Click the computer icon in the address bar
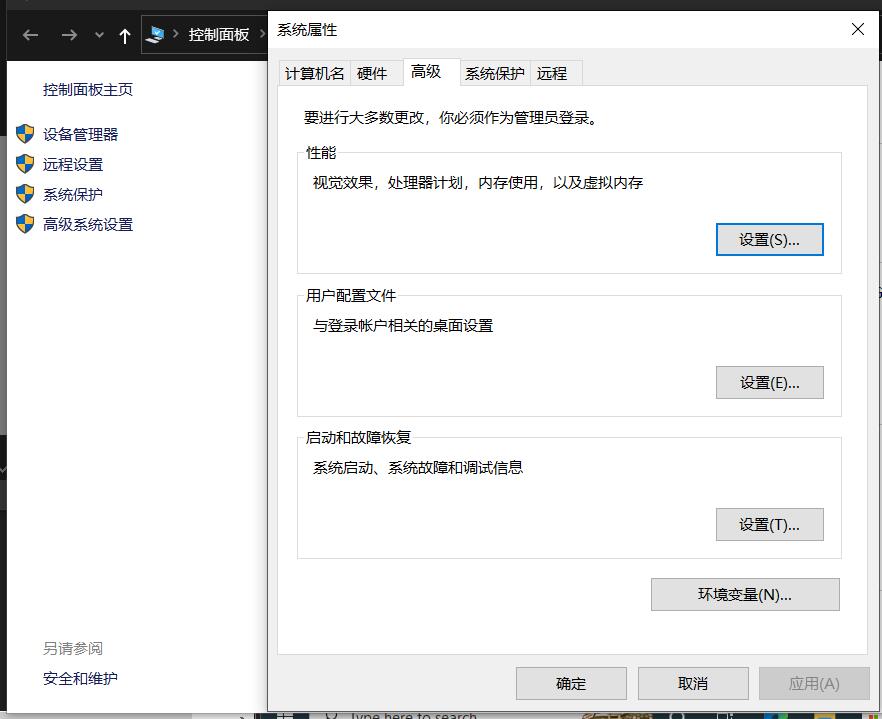 click(x=156, y=33)
